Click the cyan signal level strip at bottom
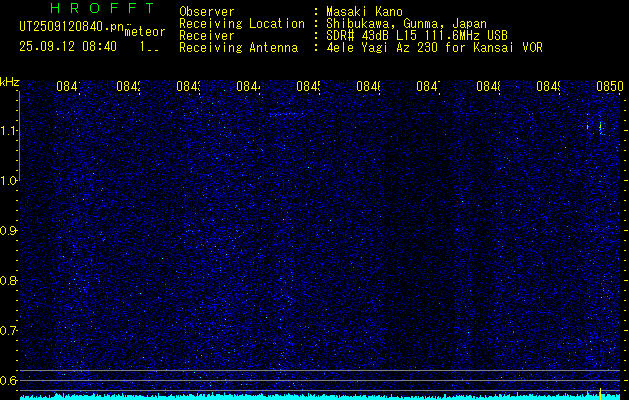The width and height of the screenshot is (629, 400). (320, 397)
